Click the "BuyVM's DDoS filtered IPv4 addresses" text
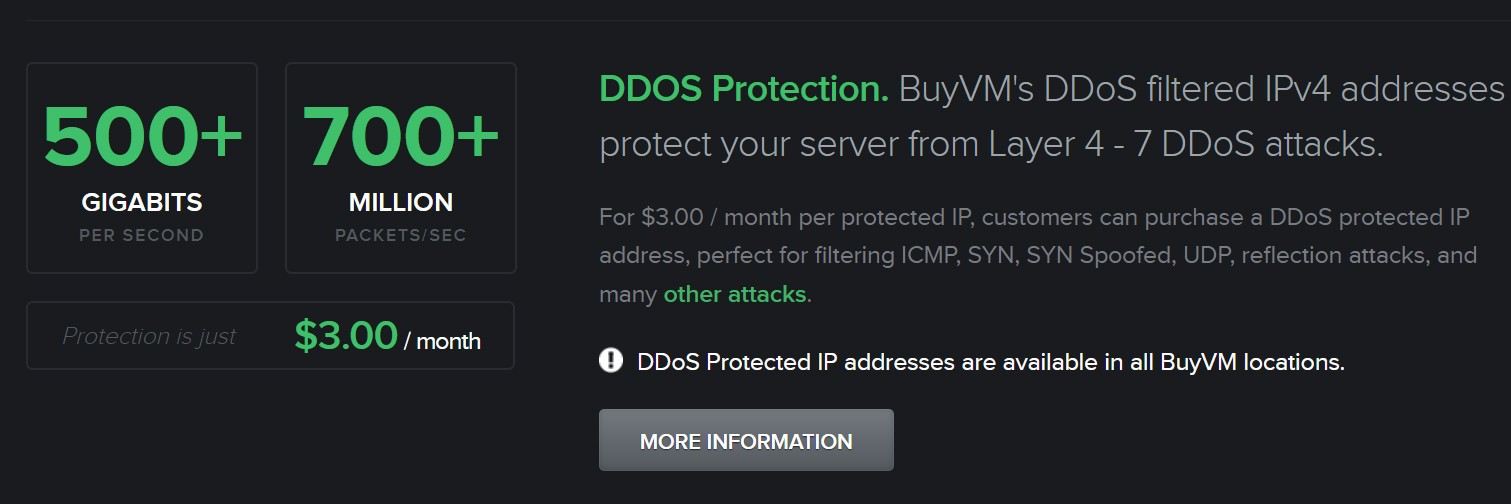Screen dimensions: 1511x504 point(1201,90)
